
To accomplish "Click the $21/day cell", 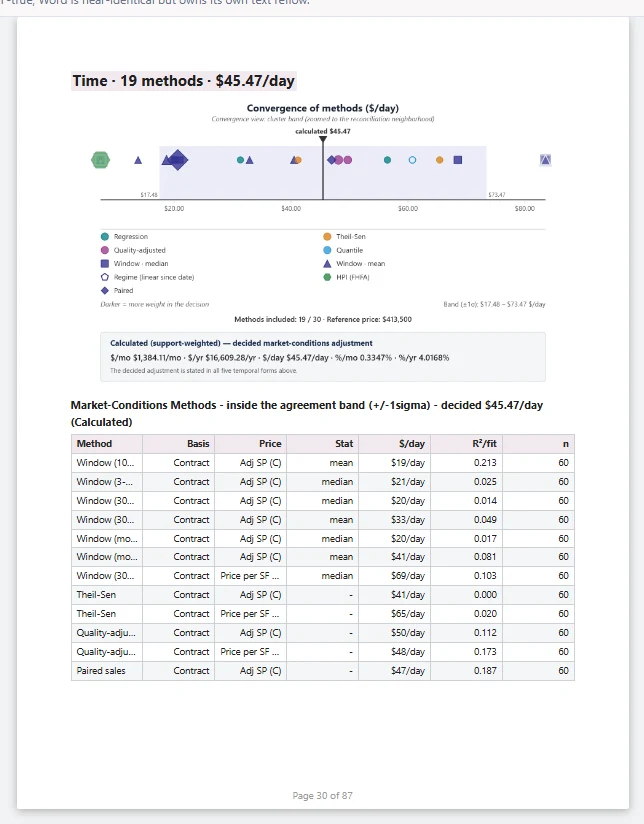I will [x=394, y=481].
